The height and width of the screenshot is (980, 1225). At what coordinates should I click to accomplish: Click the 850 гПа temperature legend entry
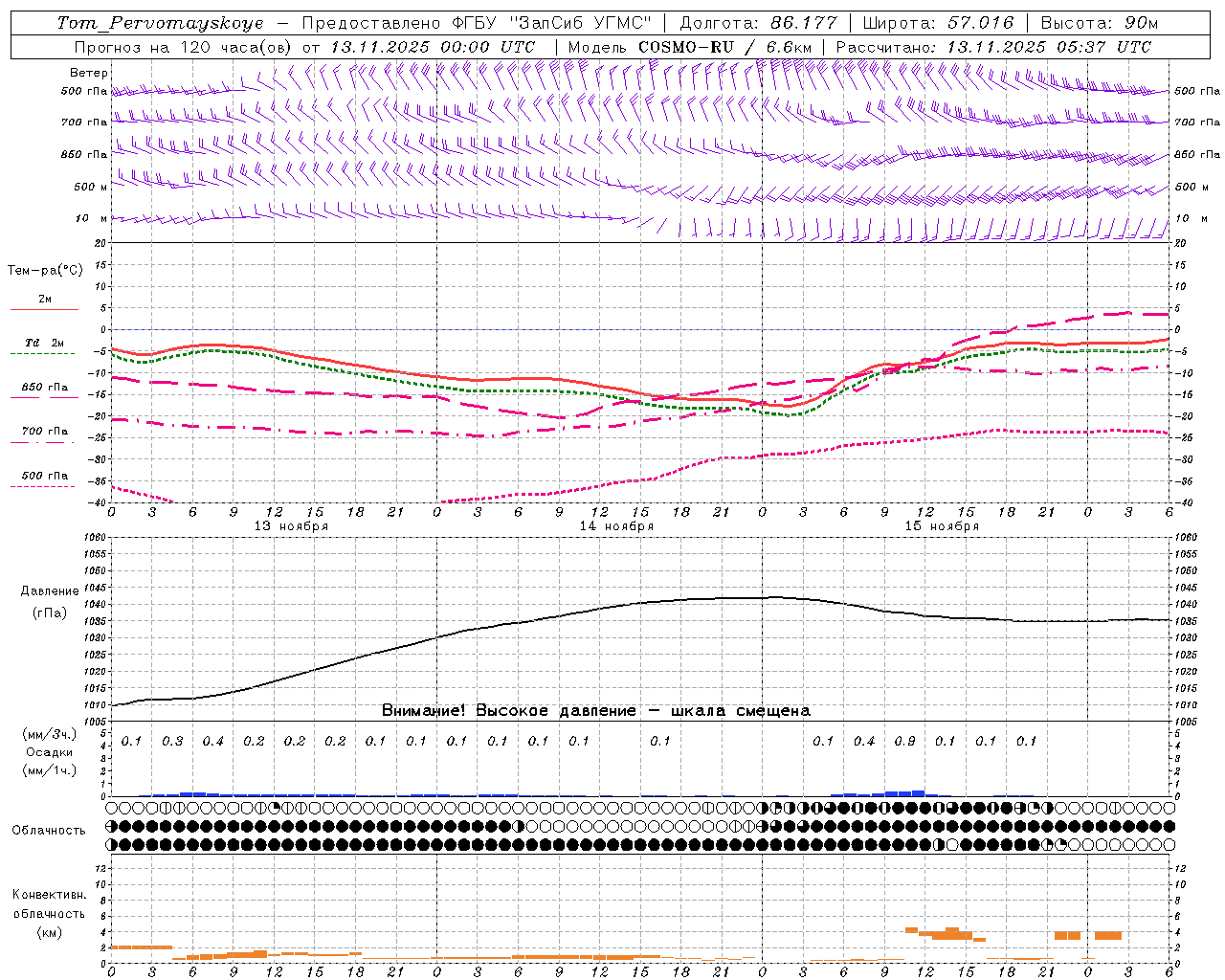point(44,388)
